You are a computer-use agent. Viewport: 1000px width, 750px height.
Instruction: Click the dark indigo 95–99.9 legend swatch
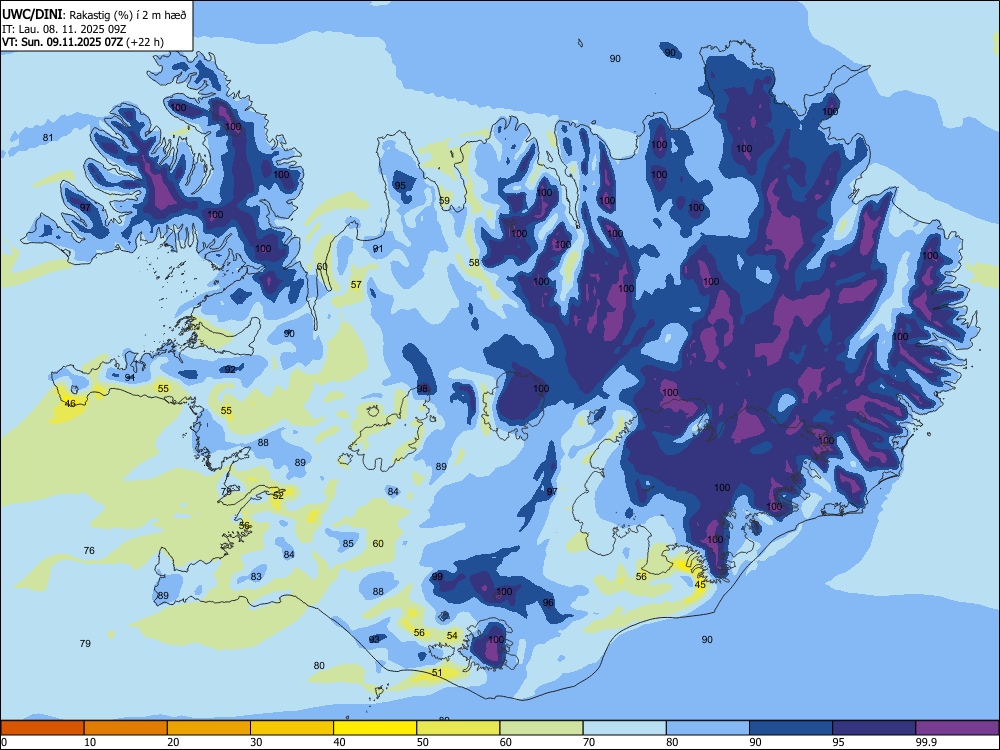874,728
